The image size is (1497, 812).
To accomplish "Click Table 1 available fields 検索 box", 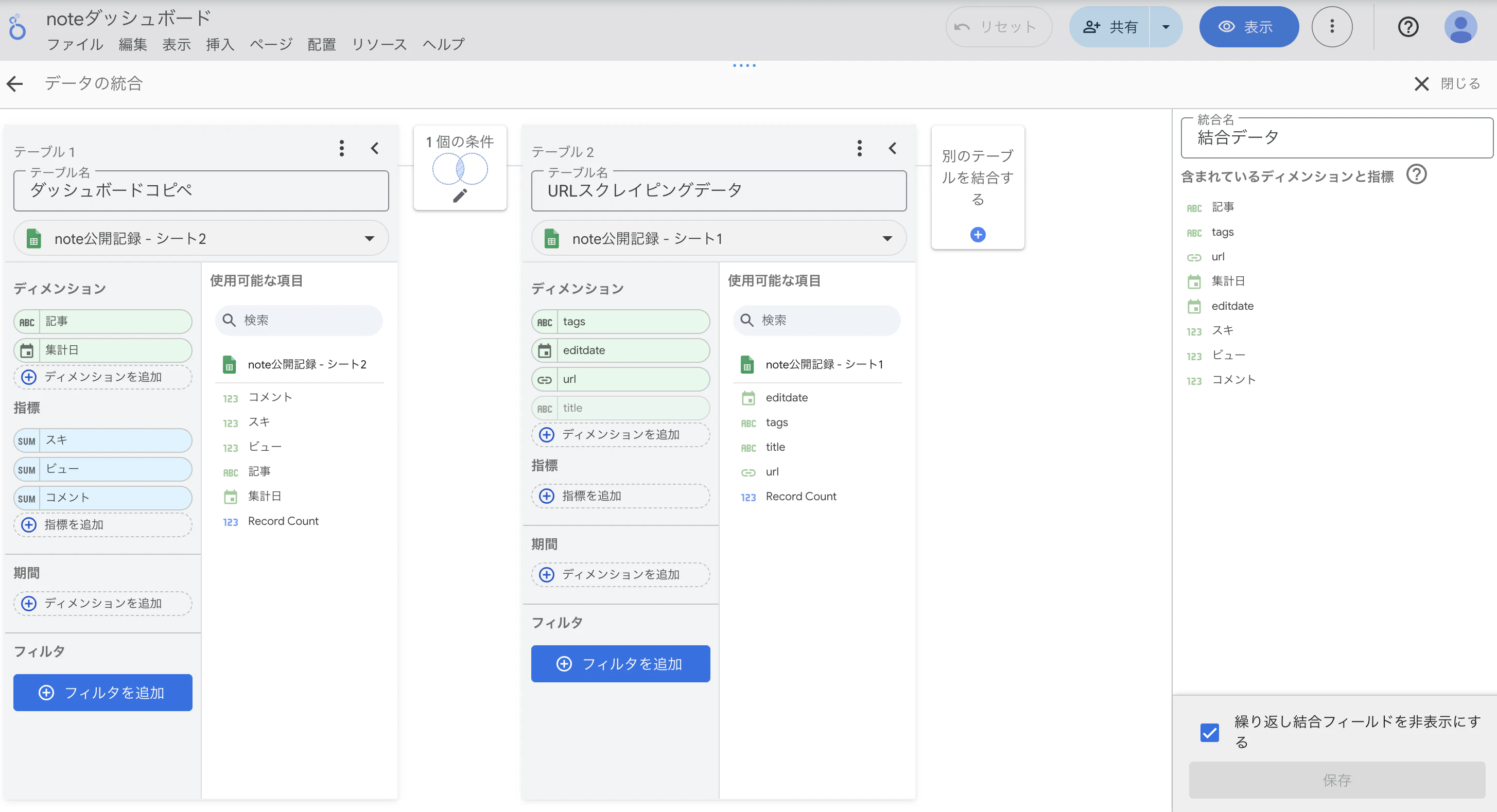I will [299, 320].
